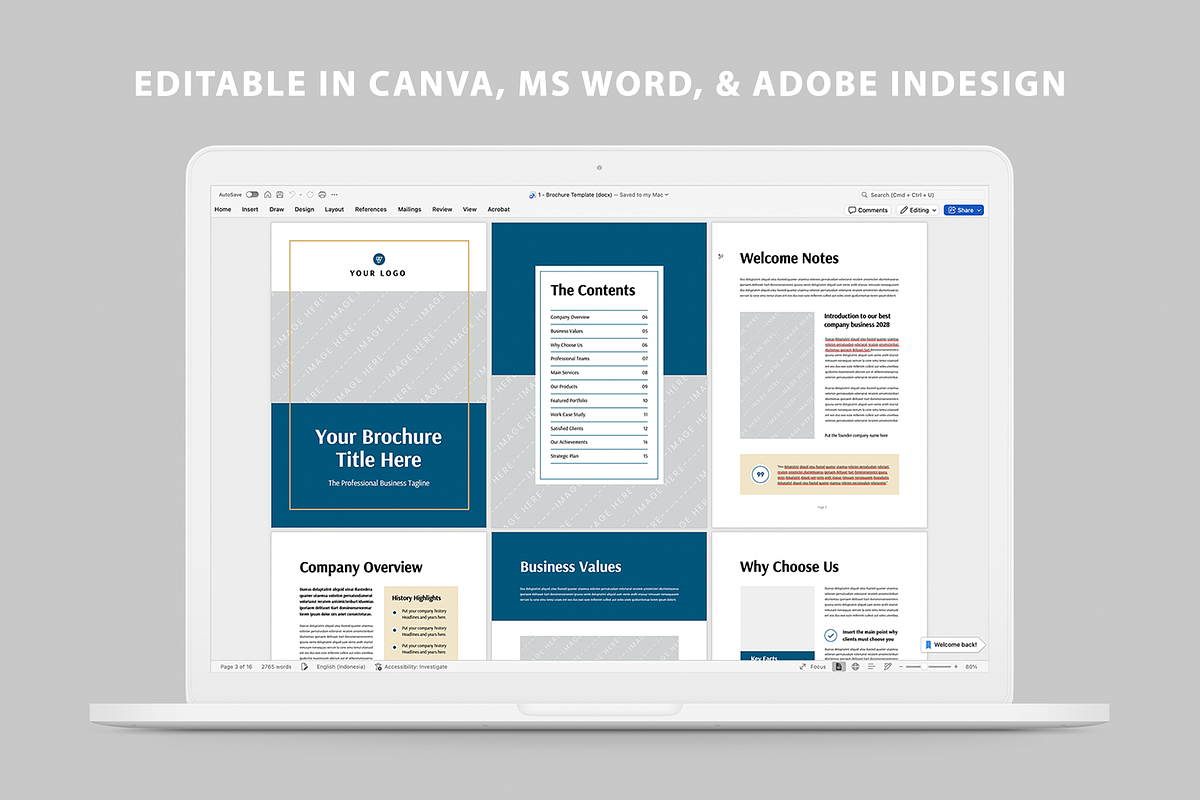Open the Insert ribbon tab
Screen dimensions: 1200x800
pyautogui.click(x=250, y=210)
